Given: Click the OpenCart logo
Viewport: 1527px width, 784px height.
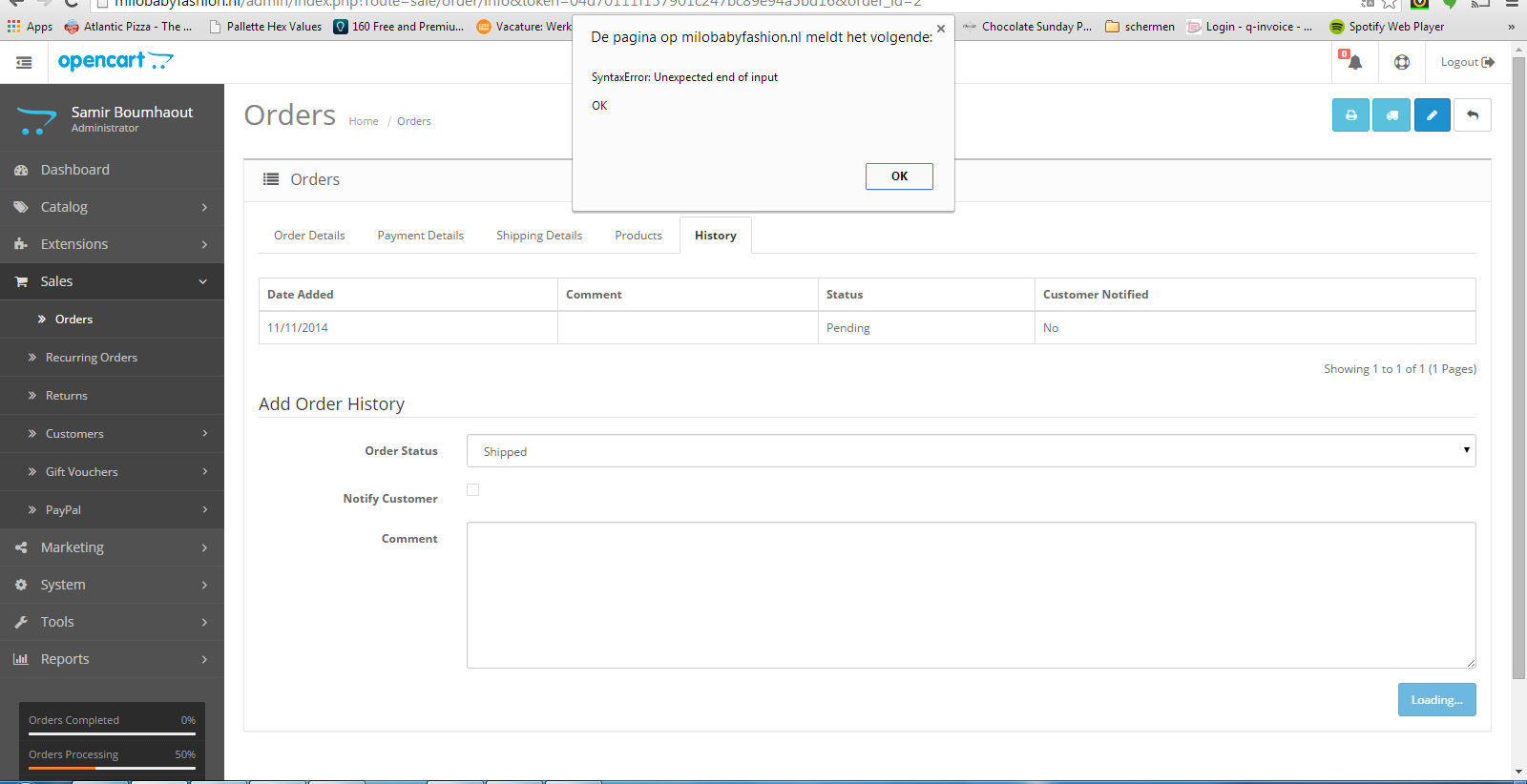Looking at the screenshot, I should point(115,61).
